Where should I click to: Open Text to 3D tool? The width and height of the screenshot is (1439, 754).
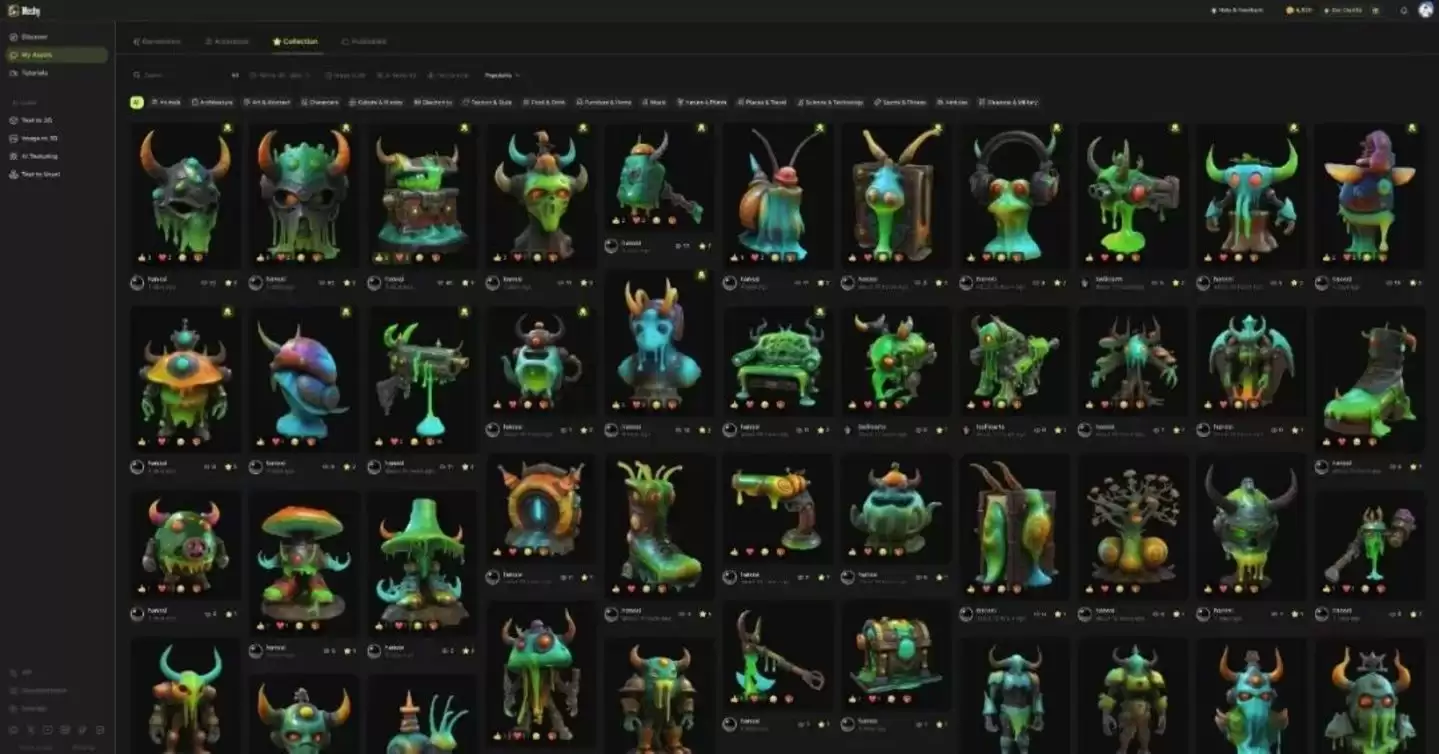coord(38,120)
